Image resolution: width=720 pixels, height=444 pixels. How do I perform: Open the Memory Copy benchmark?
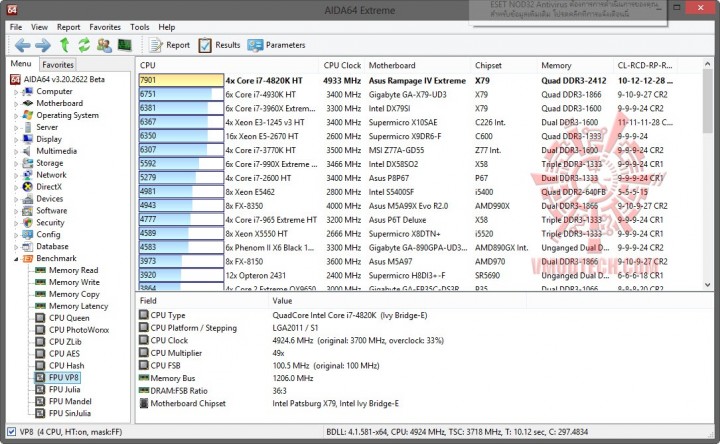[x=67, y=294]
